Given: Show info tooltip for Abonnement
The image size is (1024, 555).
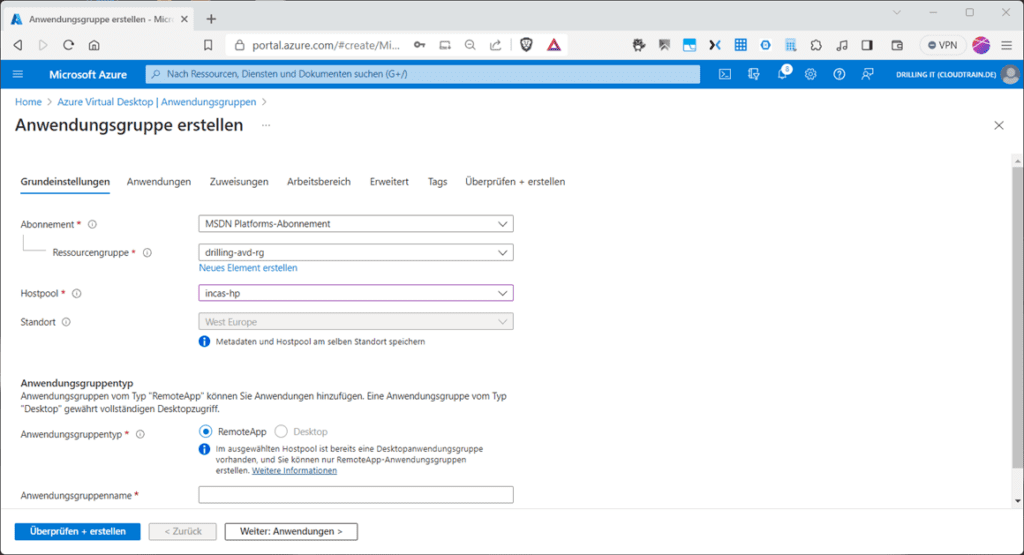Looking at the screenshot, I should (92, 225).
